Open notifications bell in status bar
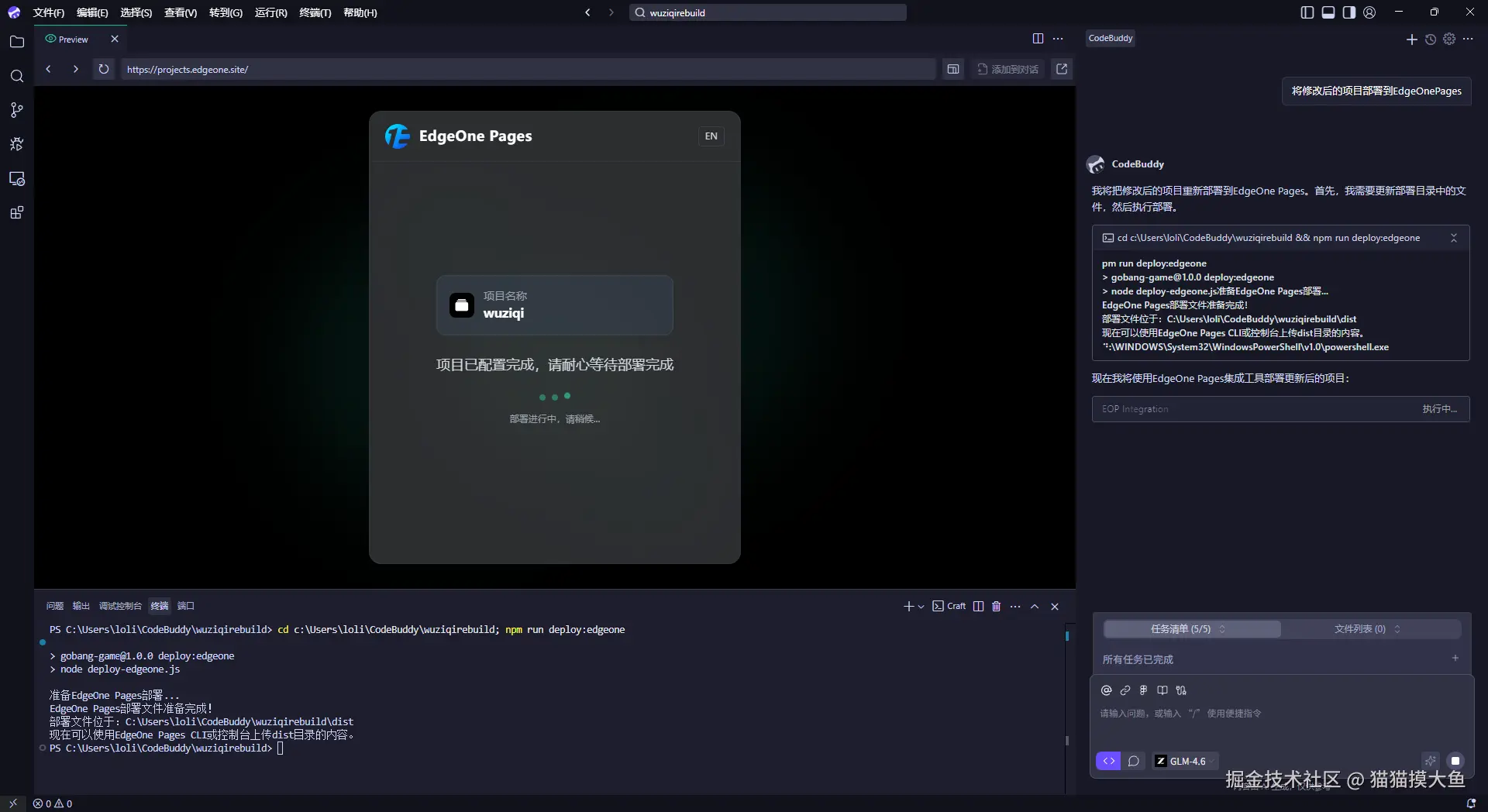 point(1471,803)
